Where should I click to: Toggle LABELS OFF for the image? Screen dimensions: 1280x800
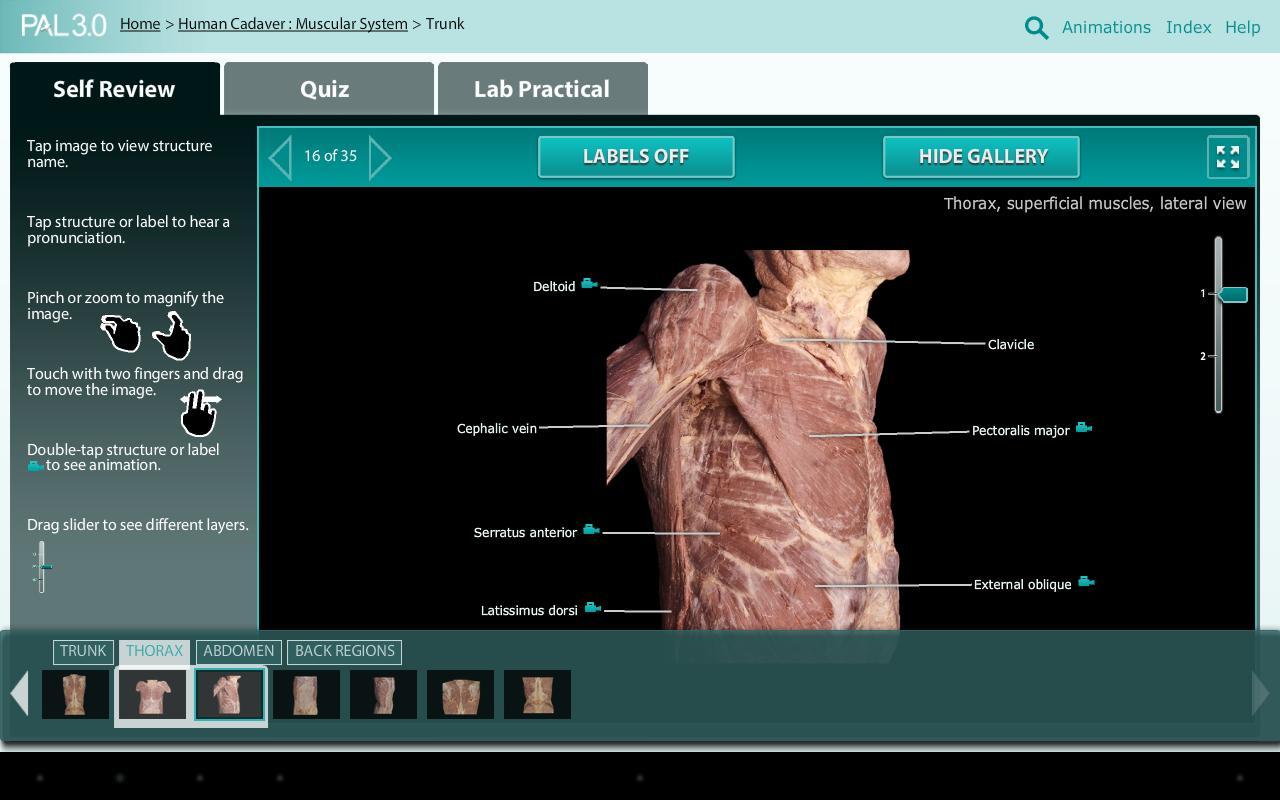tap(636, 156)
